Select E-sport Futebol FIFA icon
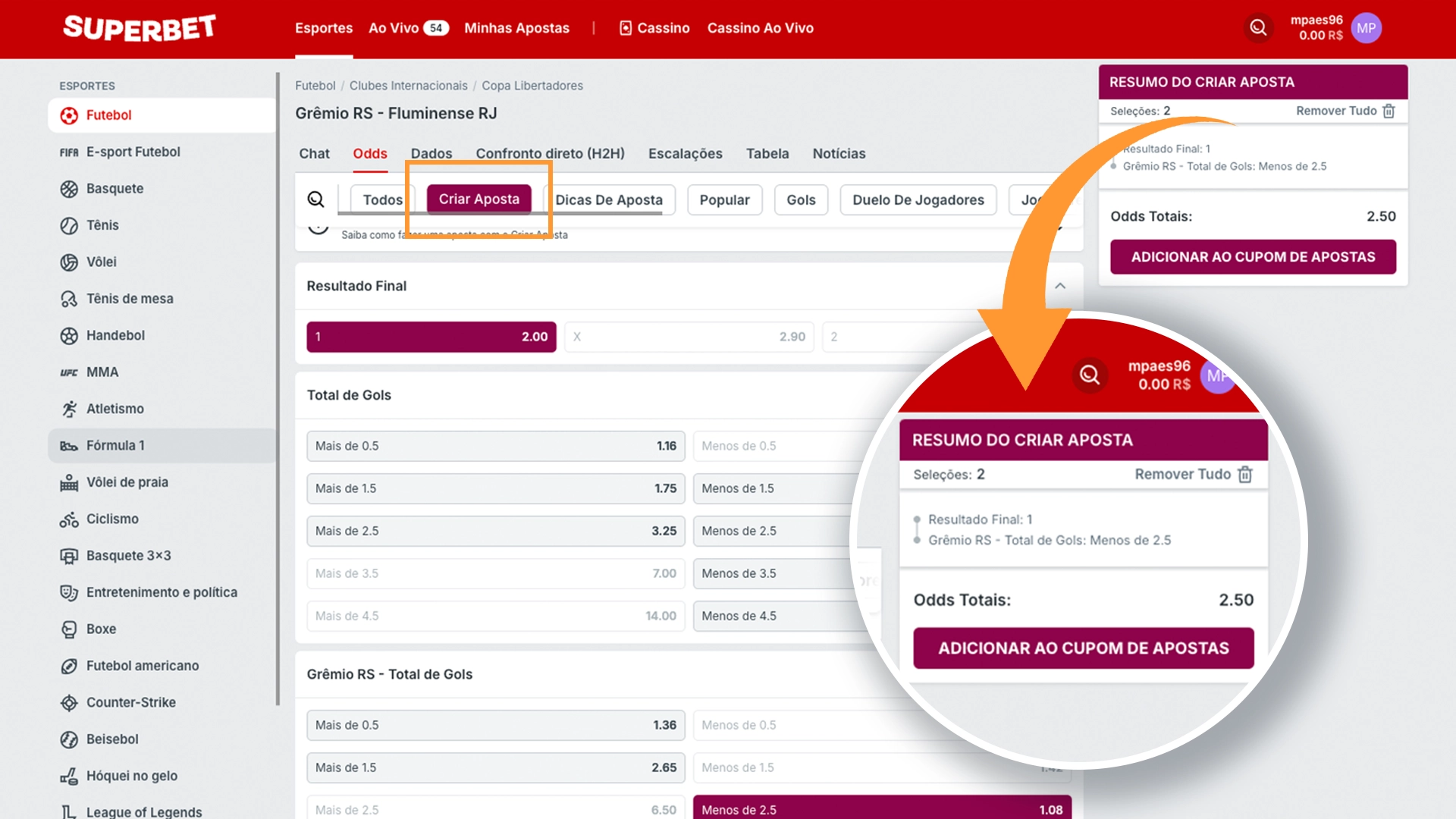The height and width of the screenshot is (819, 1456). click(69, 152)
